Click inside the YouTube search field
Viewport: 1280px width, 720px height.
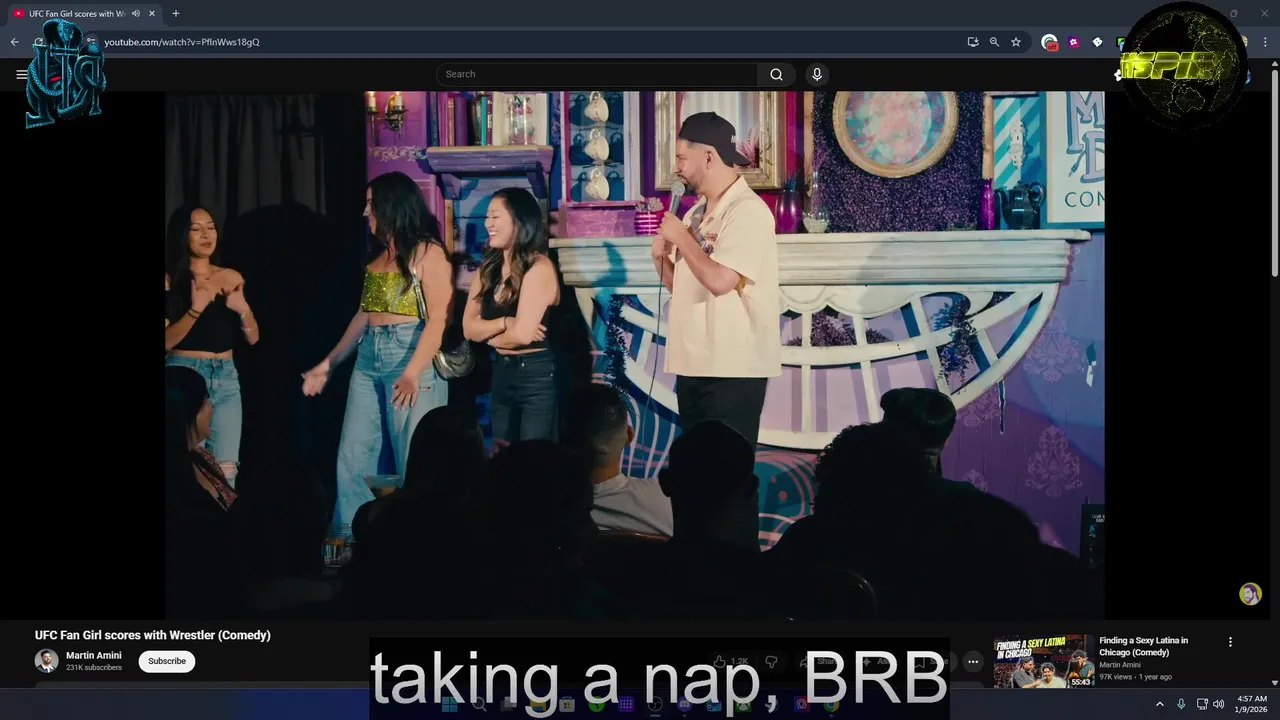pyautogui.click(x=597, y=74)
